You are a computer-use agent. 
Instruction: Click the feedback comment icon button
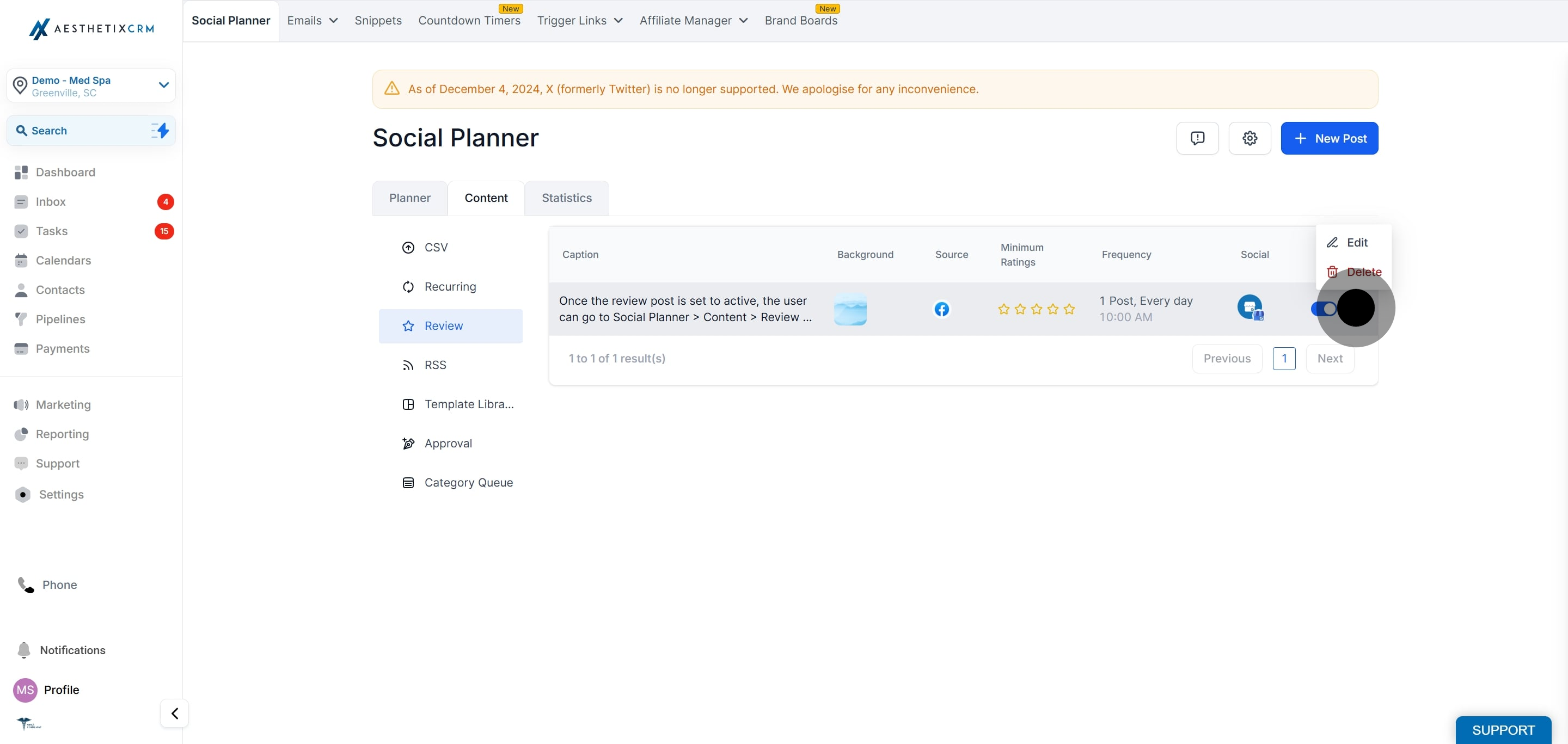[1197, 138]
